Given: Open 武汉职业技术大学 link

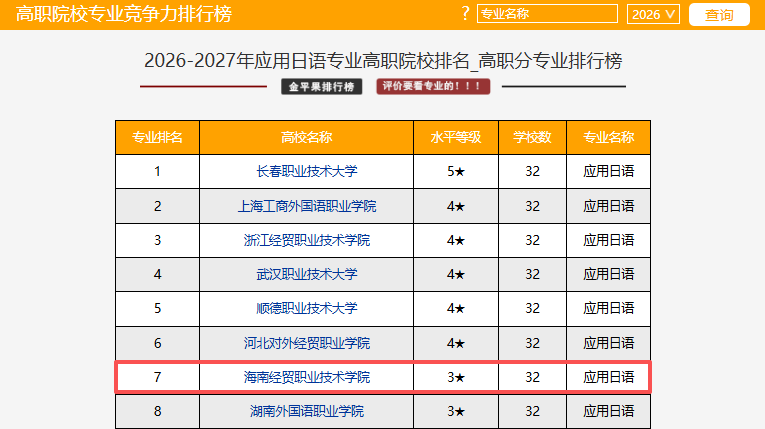Looking at the screenshot, I should pyautogui.click(x=307, y=274).
